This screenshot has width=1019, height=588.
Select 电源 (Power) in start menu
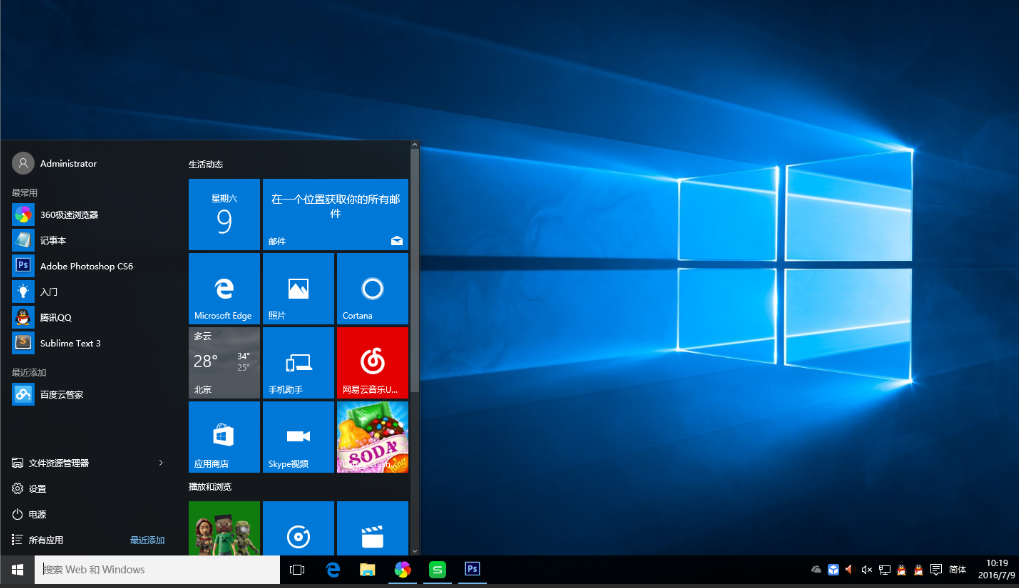pos(37,514)
